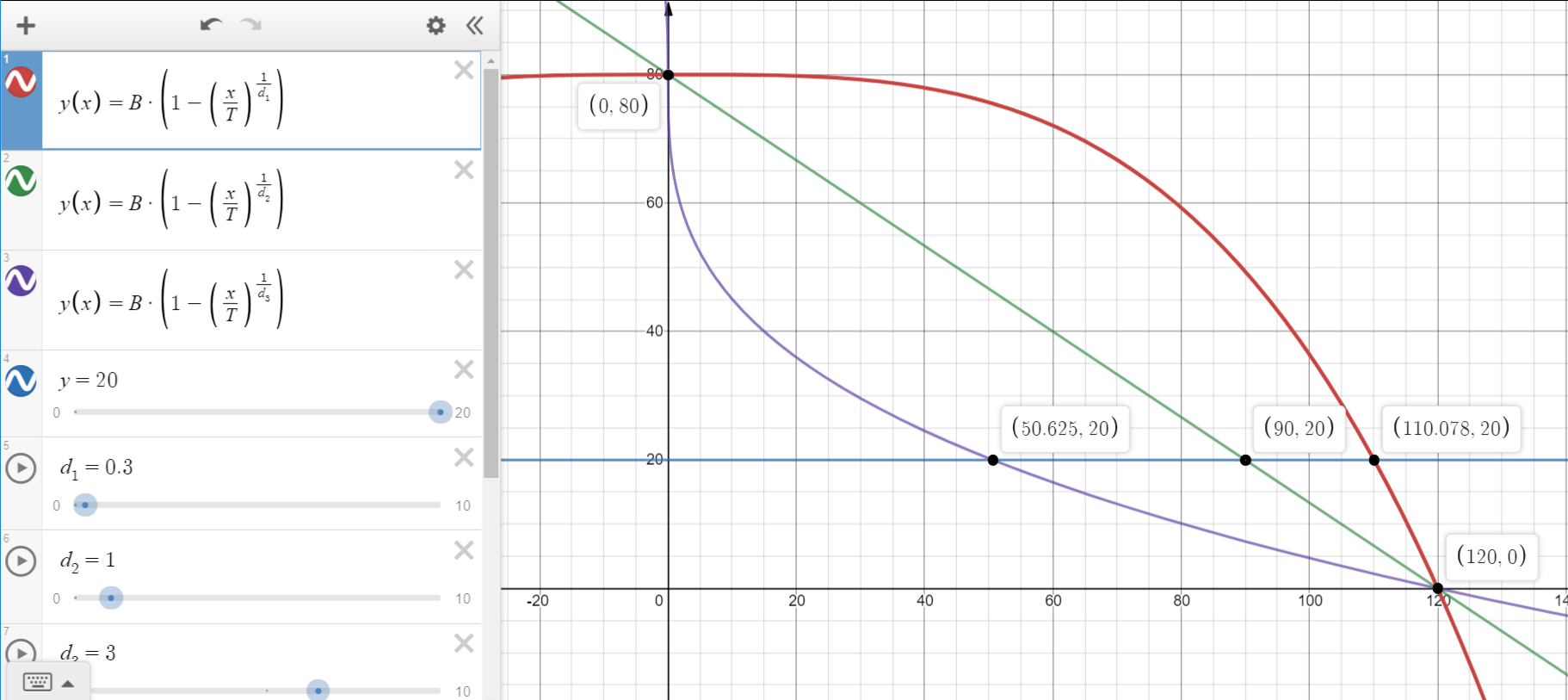Play the d1 slider animation
Screen dimensions: 1568x700
(x=21, y=468)
